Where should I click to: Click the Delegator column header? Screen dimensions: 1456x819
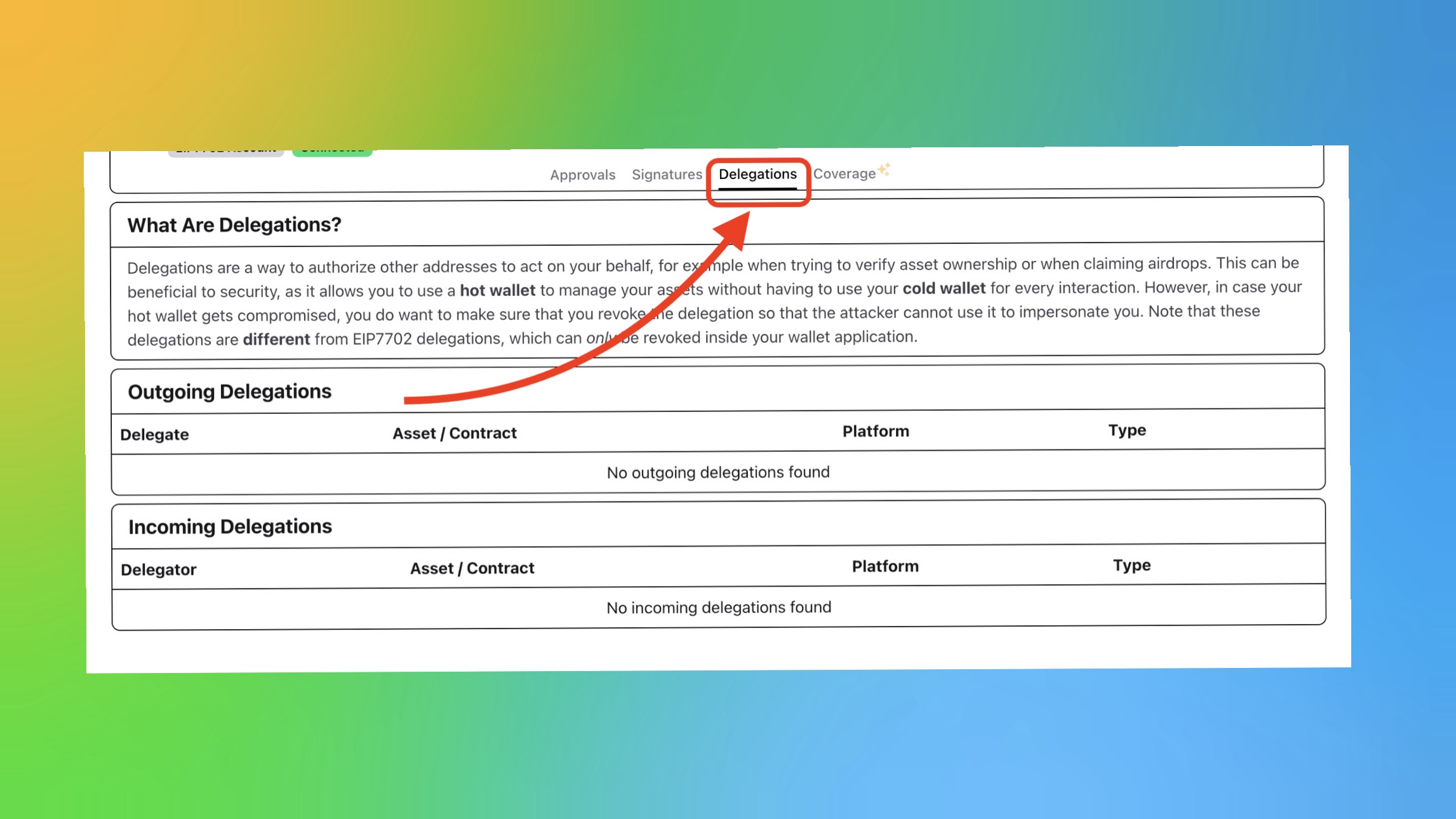(158, 569)
